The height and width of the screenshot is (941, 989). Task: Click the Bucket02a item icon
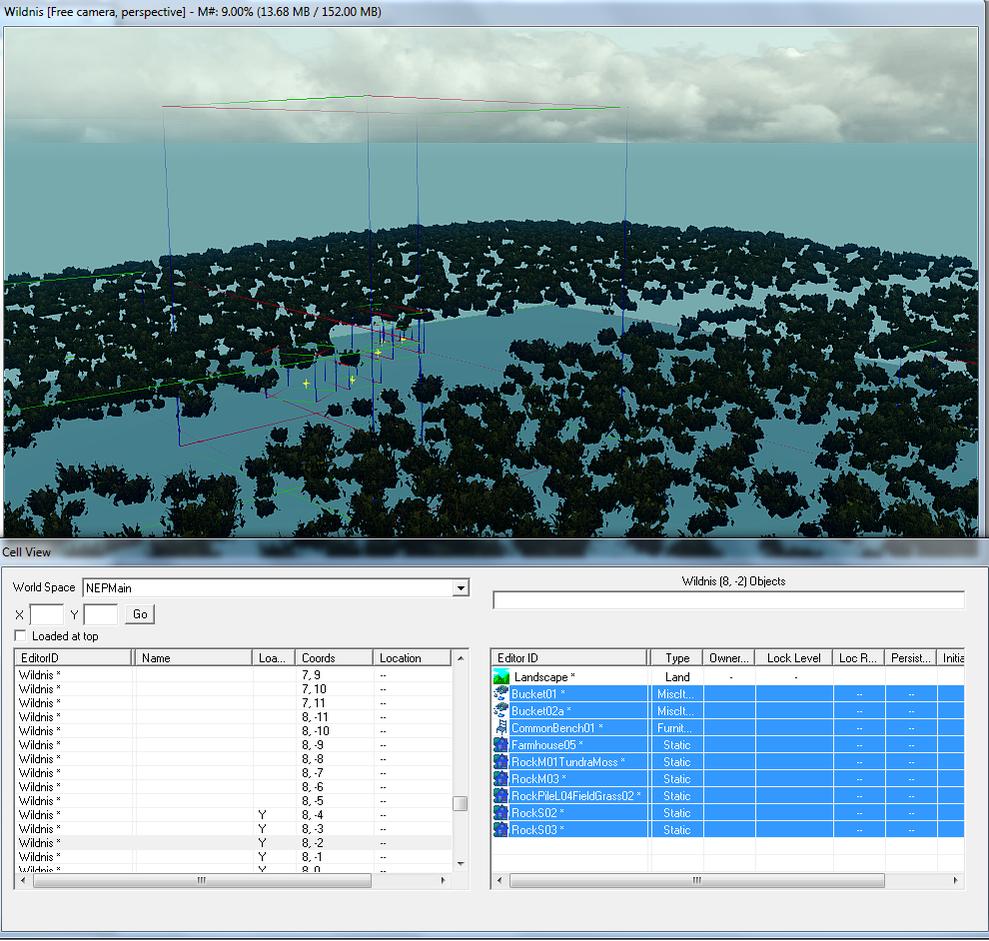501,711
